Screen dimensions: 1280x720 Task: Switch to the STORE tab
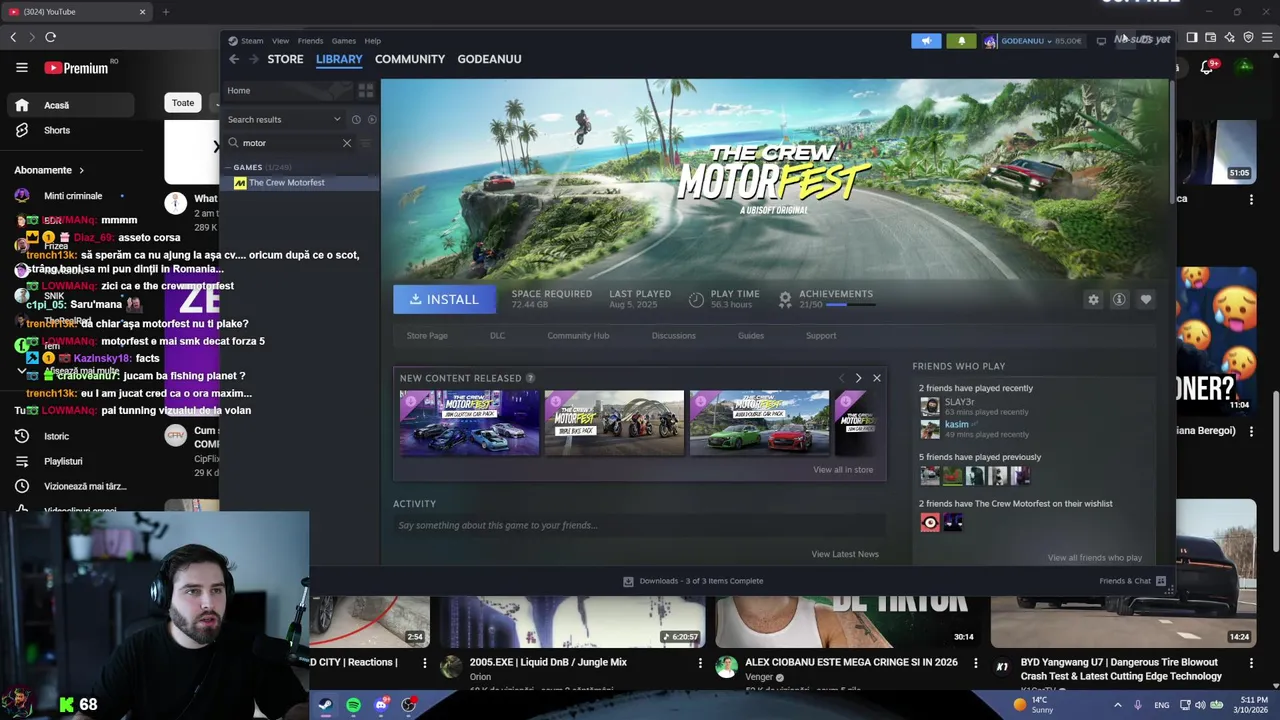tap(285, 59)
